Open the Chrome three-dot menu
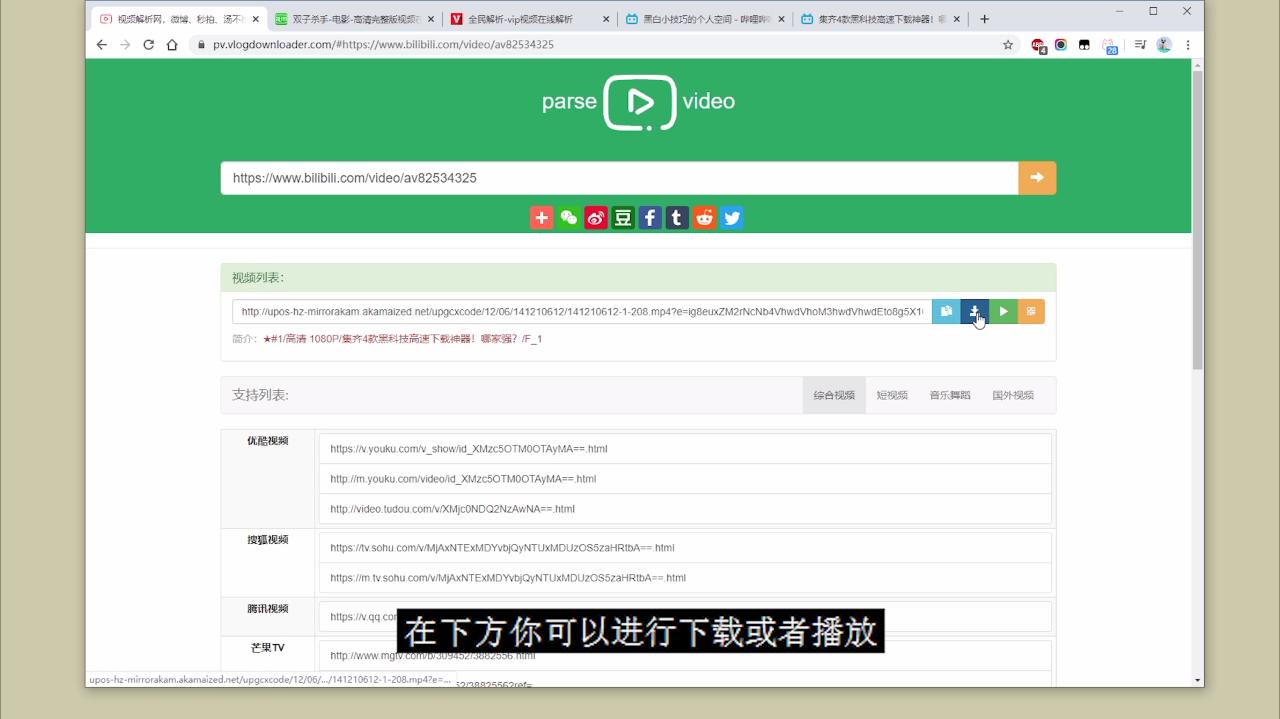Image resolution: width=1280 pixels, height=719 pixels. (x=1188, y=45)
